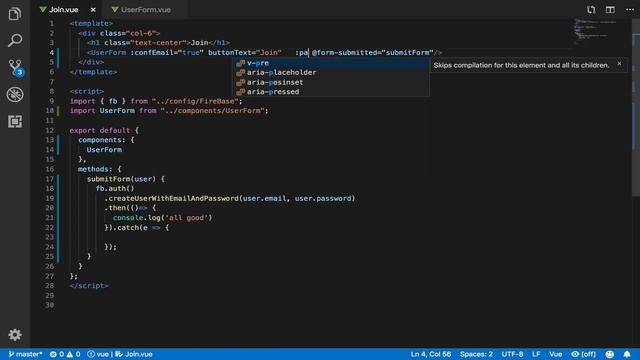Open the Debug panel
The width and height of the screenshot is (640, 360).
click(x=15, y=95)
